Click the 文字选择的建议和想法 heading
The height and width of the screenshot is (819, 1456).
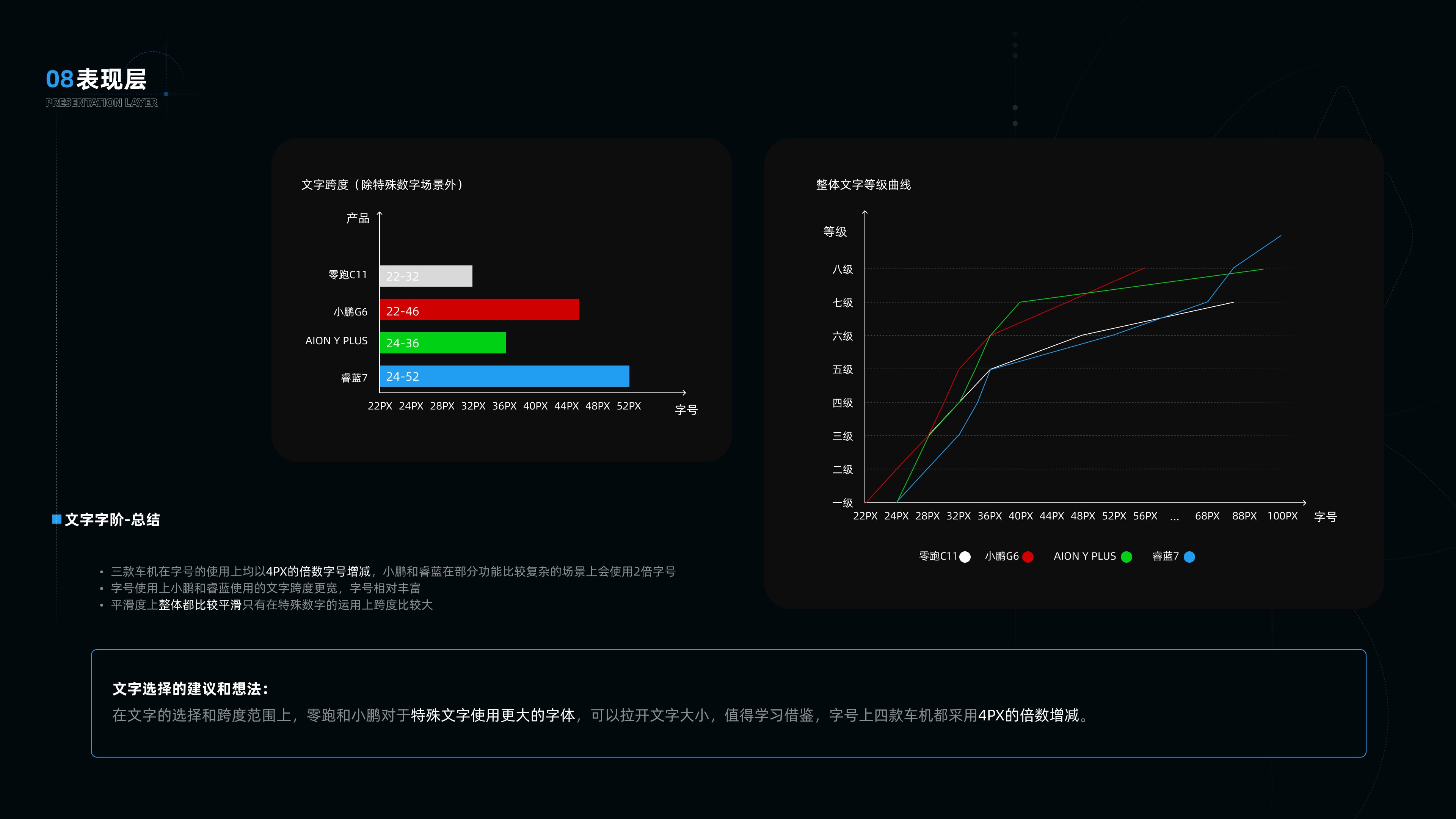(x=190, y=689)
